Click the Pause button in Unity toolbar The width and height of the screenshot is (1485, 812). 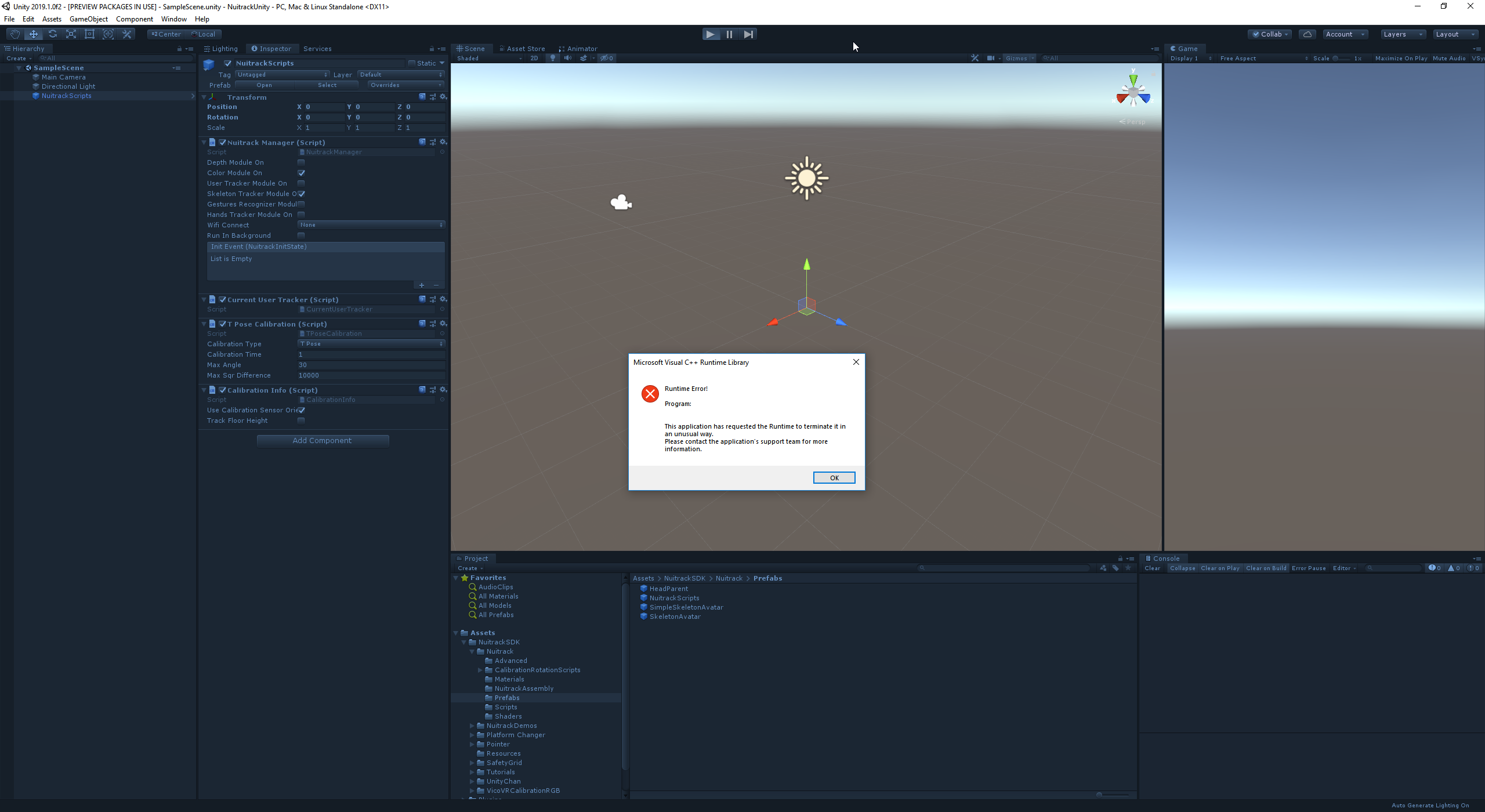(730, 33)
